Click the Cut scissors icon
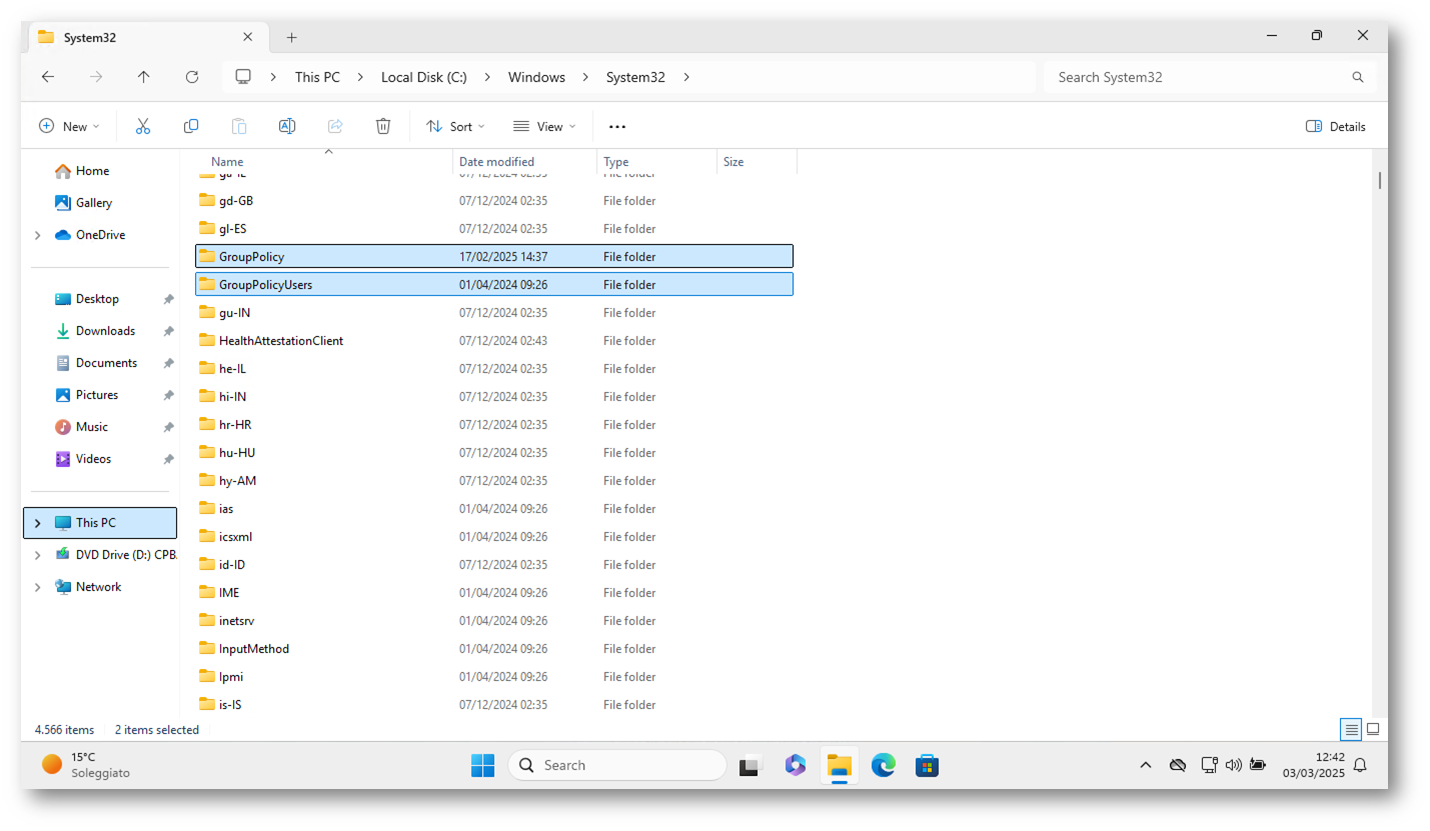Screen dimensions: 1430x831 (x=143, y=126)
